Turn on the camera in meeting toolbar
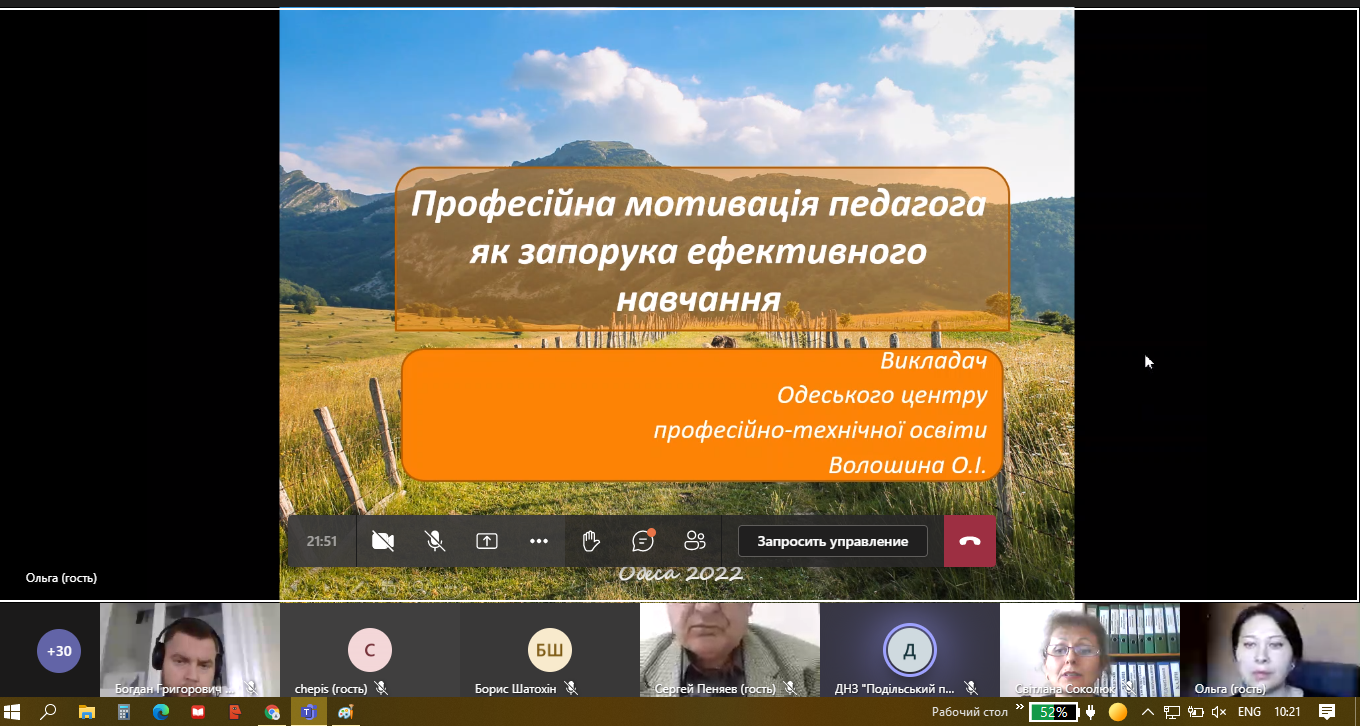1360x726 pixels. [x=382, y=541]
